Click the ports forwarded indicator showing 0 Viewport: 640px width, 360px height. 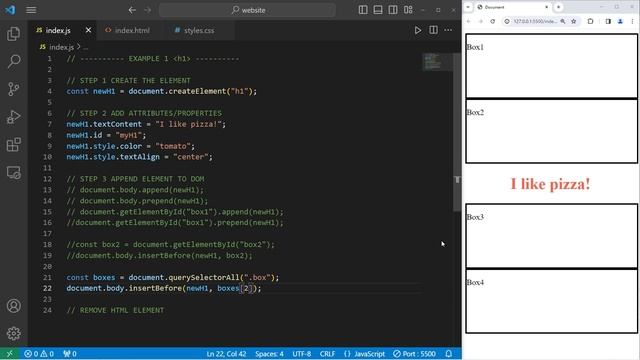[70, 354]
